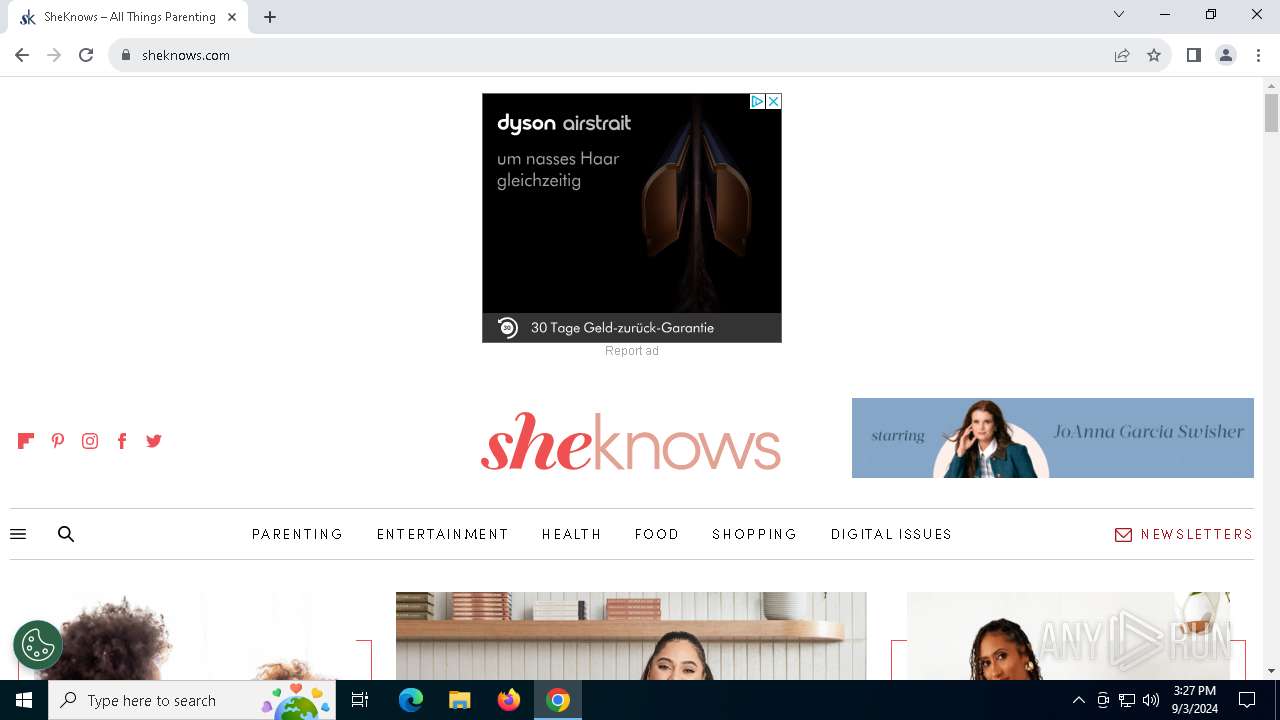Open network status tray icon
Image resolution: width=1280 pixels, height=720 pixels.
tap(1127, 700)
